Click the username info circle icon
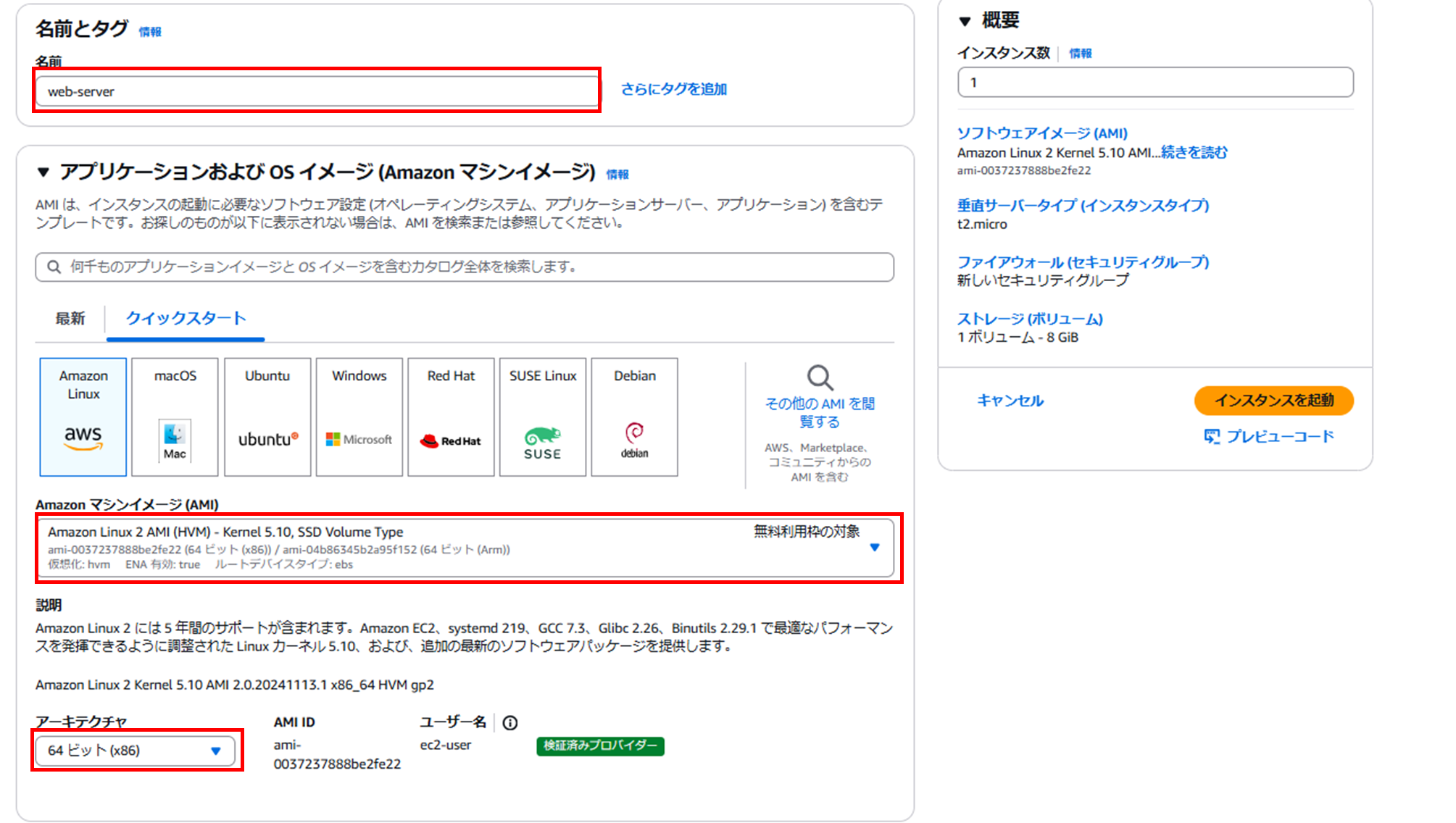 tap(510, 723)
